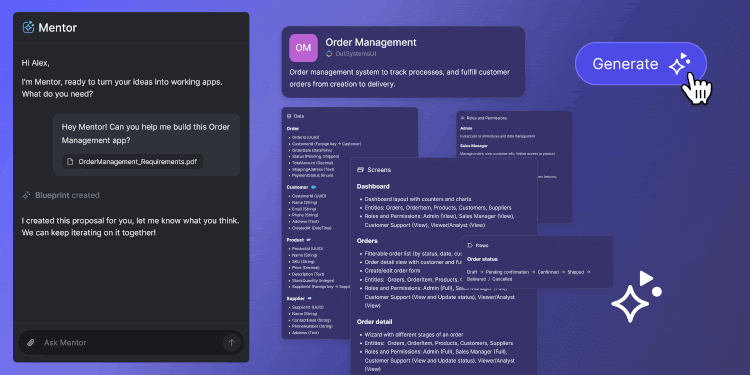Screen dimensions: 750x375
Task: Click 'I created this proposal for you' message
Action: coord(131,227)
